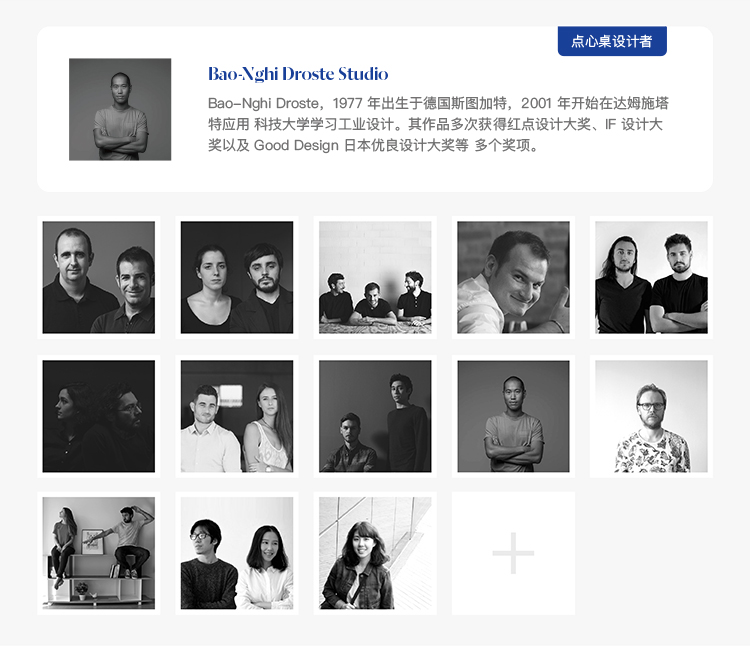The height and width of the screenshot is (646, 750).
Task: Select the photo of seated and standing men
Action: coord(375,416)
